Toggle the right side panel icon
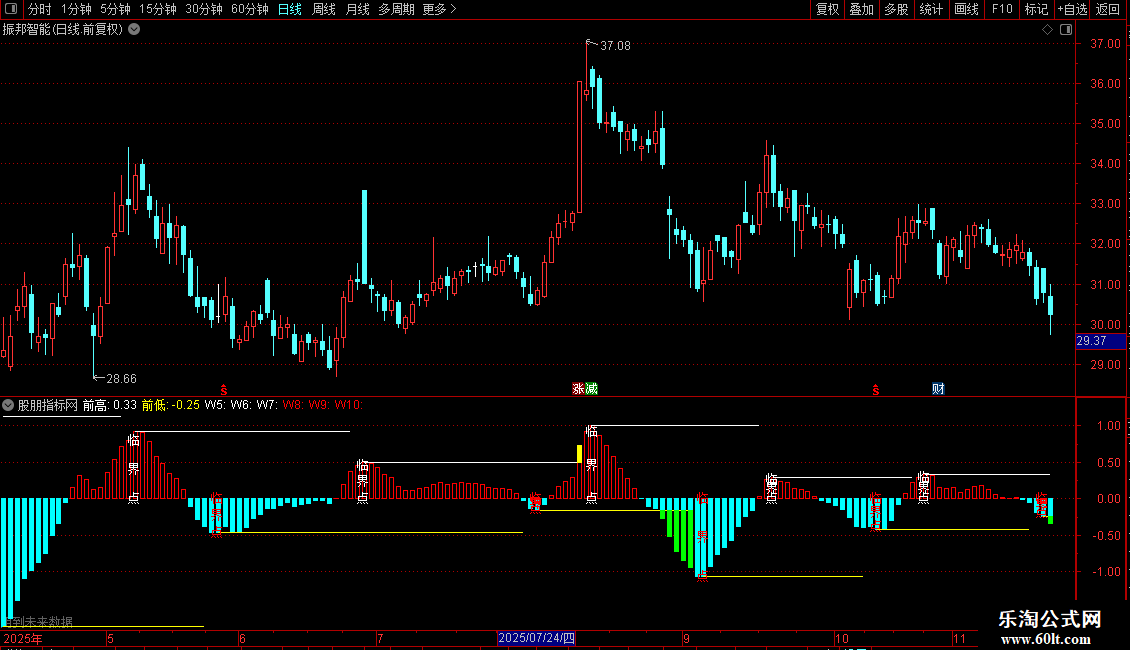Screen dimensions: 1130x650 [1066, 30]
